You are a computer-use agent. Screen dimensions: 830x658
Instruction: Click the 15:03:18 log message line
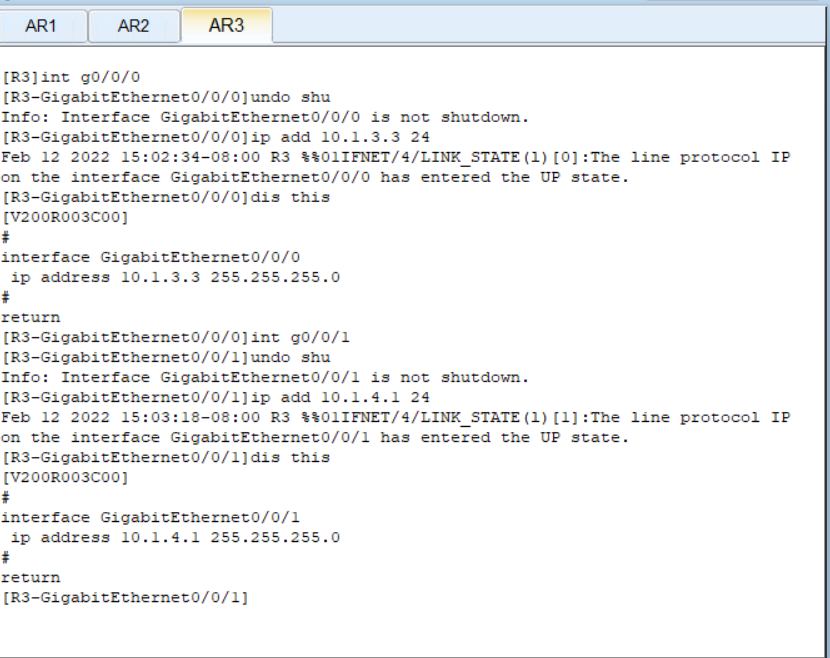click(x=395, y=417)
